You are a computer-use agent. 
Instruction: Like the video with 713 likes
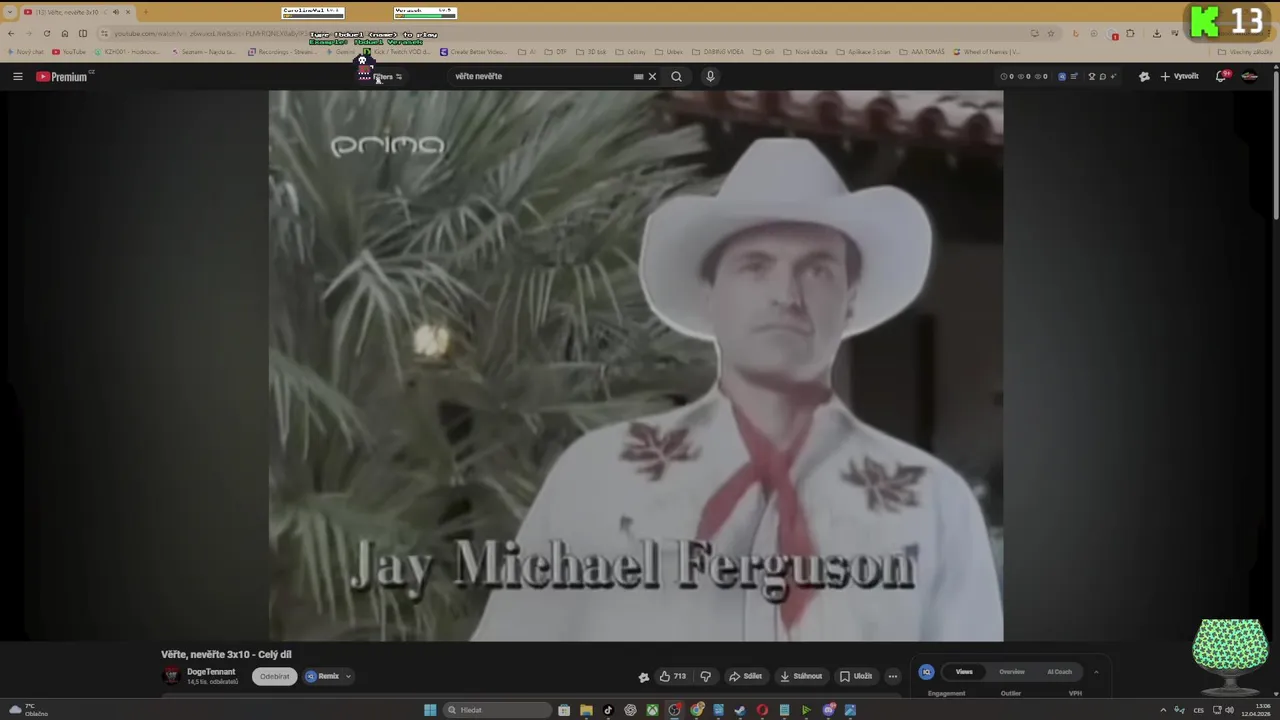click(672, 676)
